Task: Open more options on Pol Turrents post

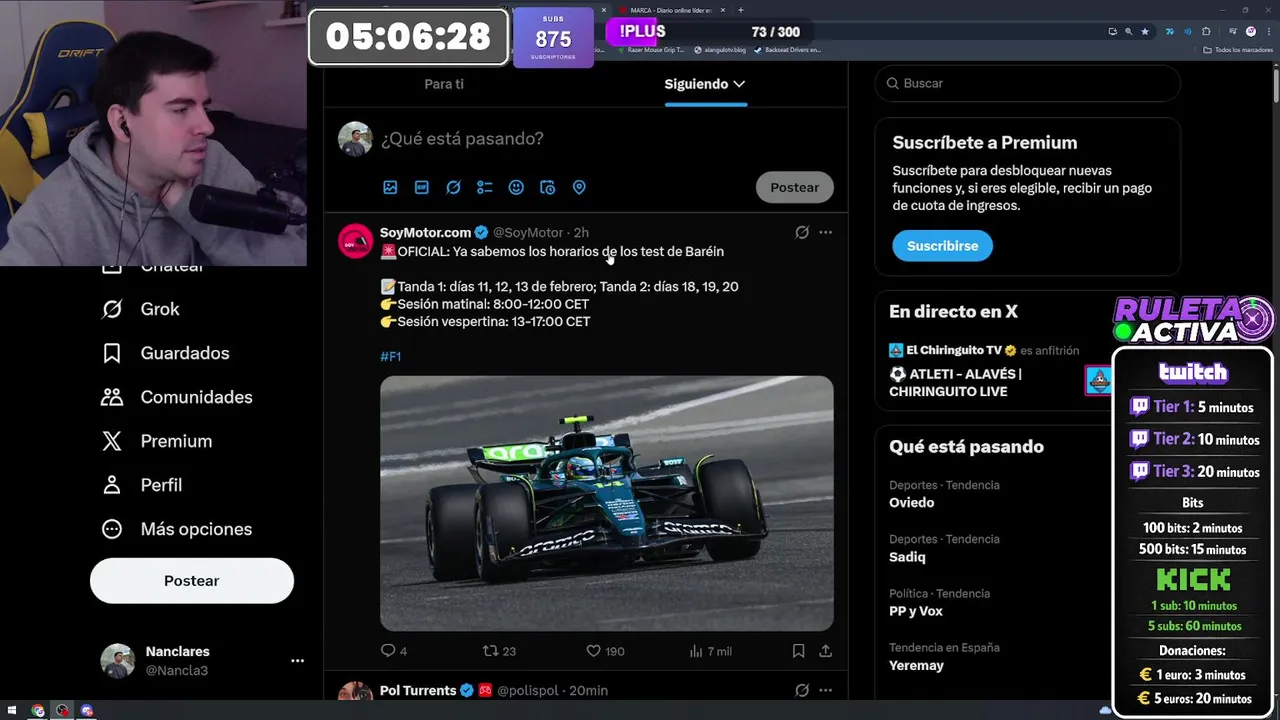Action: [x=825, y=690]
